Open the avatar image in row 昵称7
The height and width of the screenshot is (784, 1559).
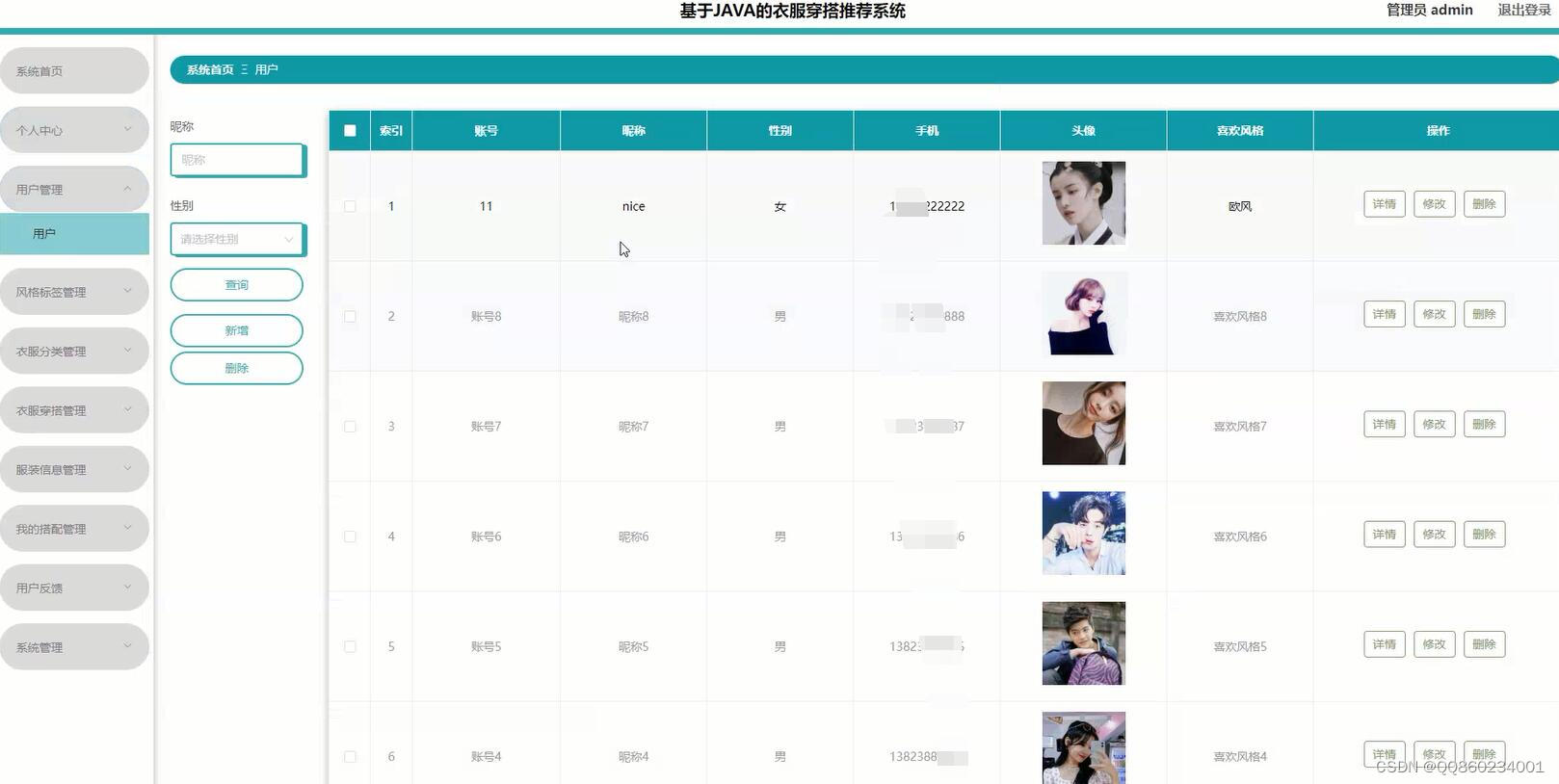1084,424
